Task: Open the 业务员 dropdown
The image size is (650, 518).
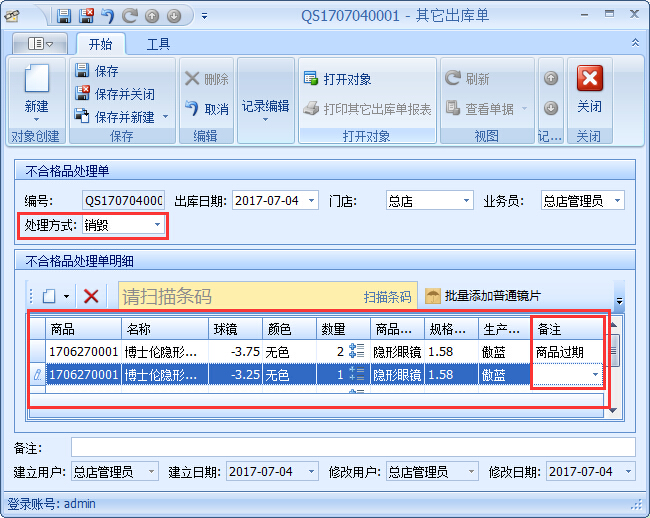Action: click(617, 201)
